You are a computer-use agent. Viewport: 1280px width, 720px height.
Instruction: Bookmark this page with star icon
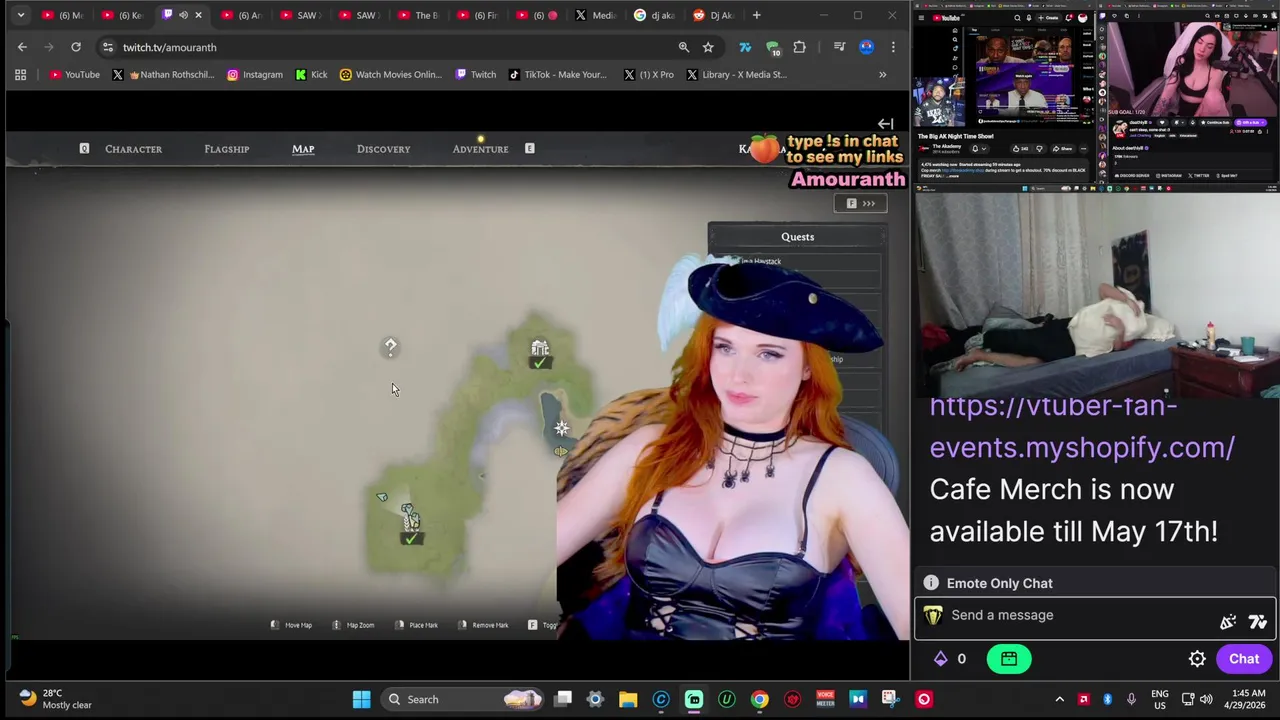tap(708, 47)
